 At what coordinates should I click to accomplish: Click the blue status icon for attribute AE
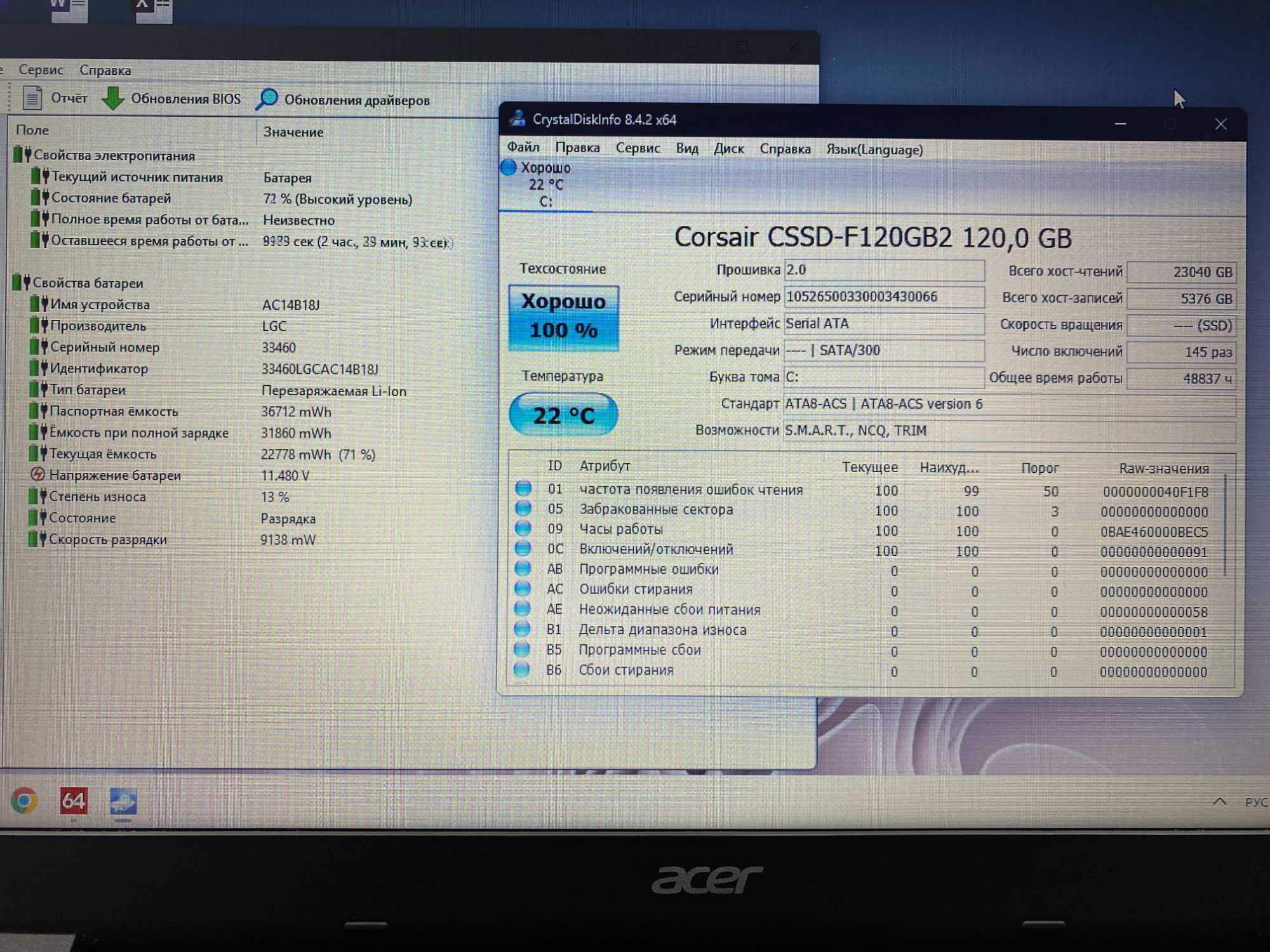(523, 609)
